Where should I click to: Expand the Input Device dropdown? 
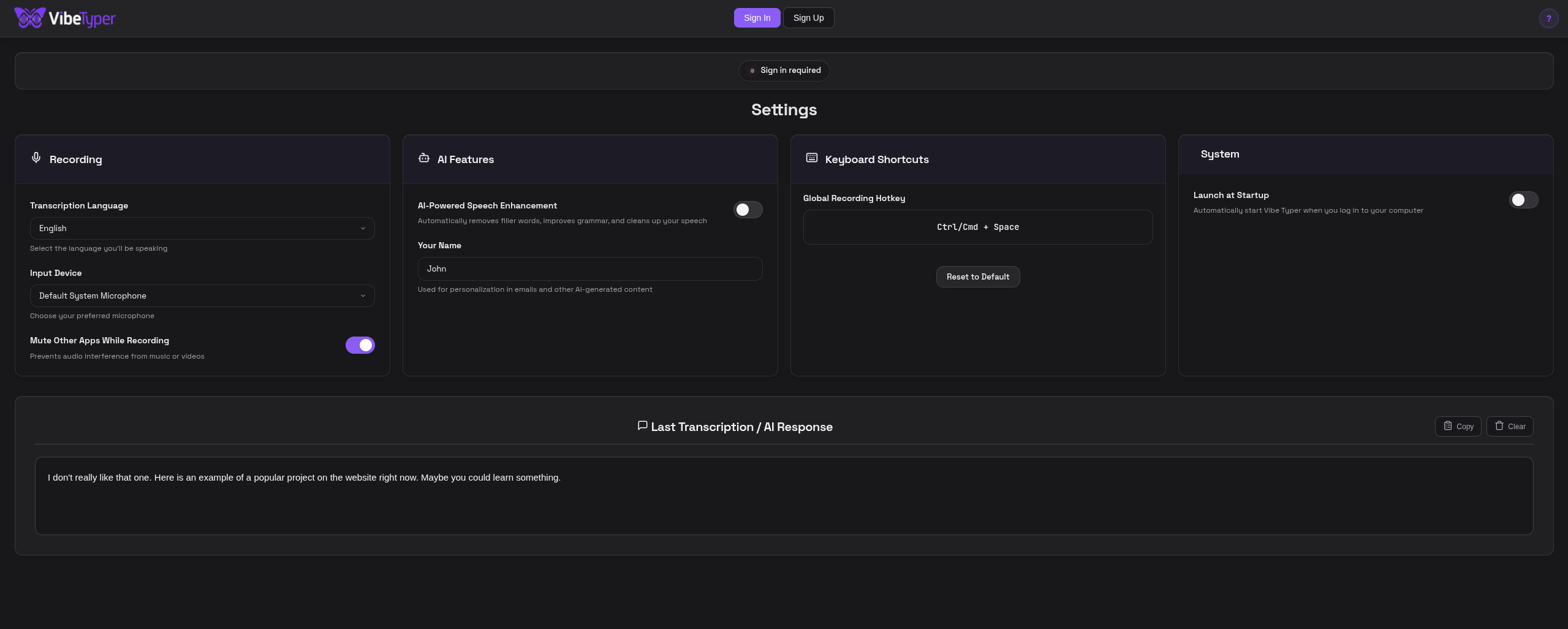[x=202, y=295]
